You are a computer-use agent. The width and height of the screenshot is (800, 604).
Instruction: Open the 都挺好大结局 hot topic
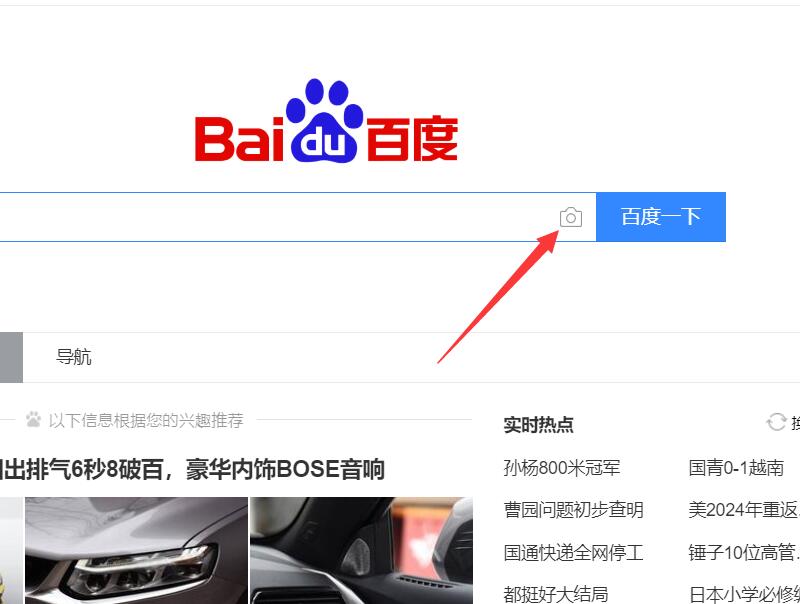point(556,594)
